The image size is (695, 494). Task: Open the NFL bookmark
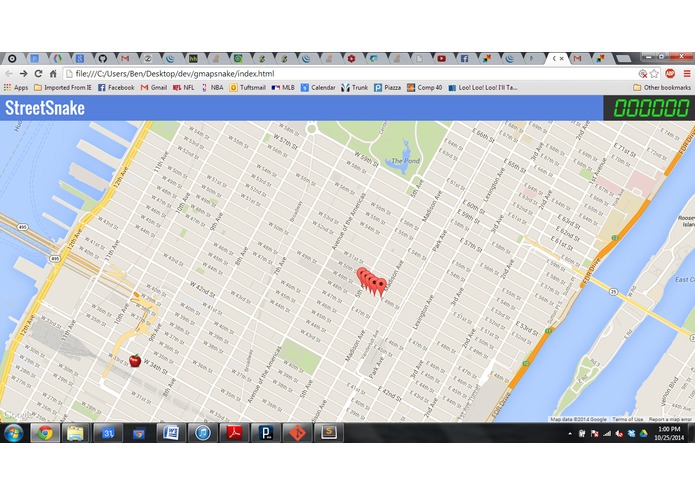click(184, 88)
